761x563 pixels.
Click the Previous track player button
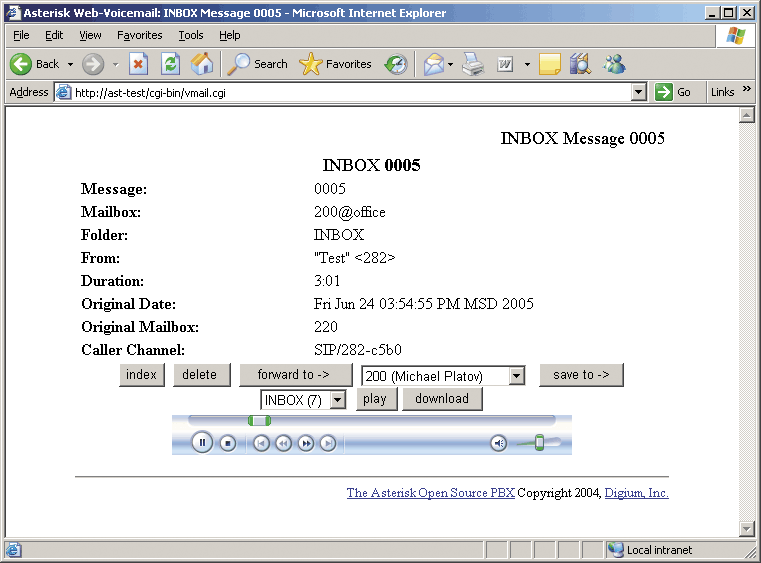(261, 443)
